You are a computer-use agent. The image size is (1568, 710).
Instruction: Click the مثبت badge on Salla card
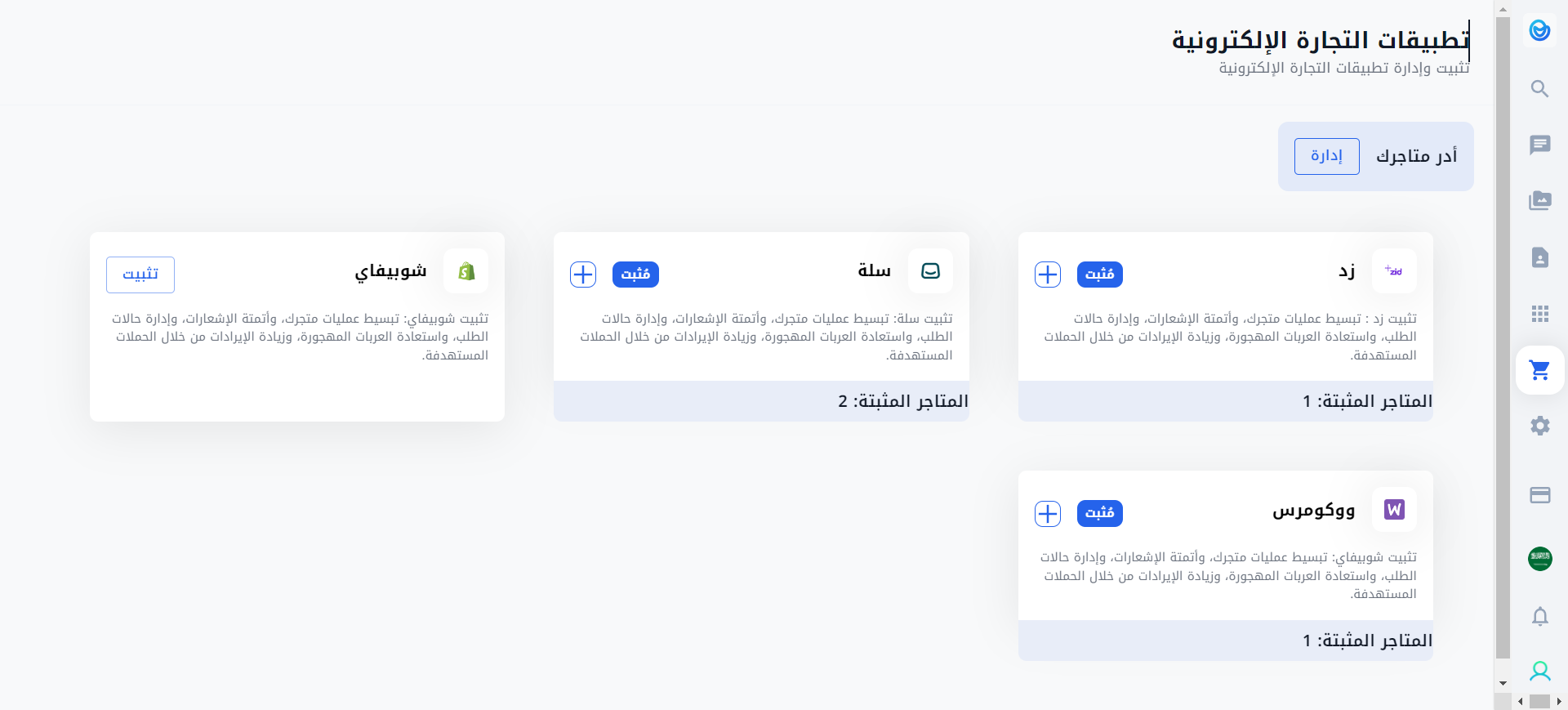[635, 275]
